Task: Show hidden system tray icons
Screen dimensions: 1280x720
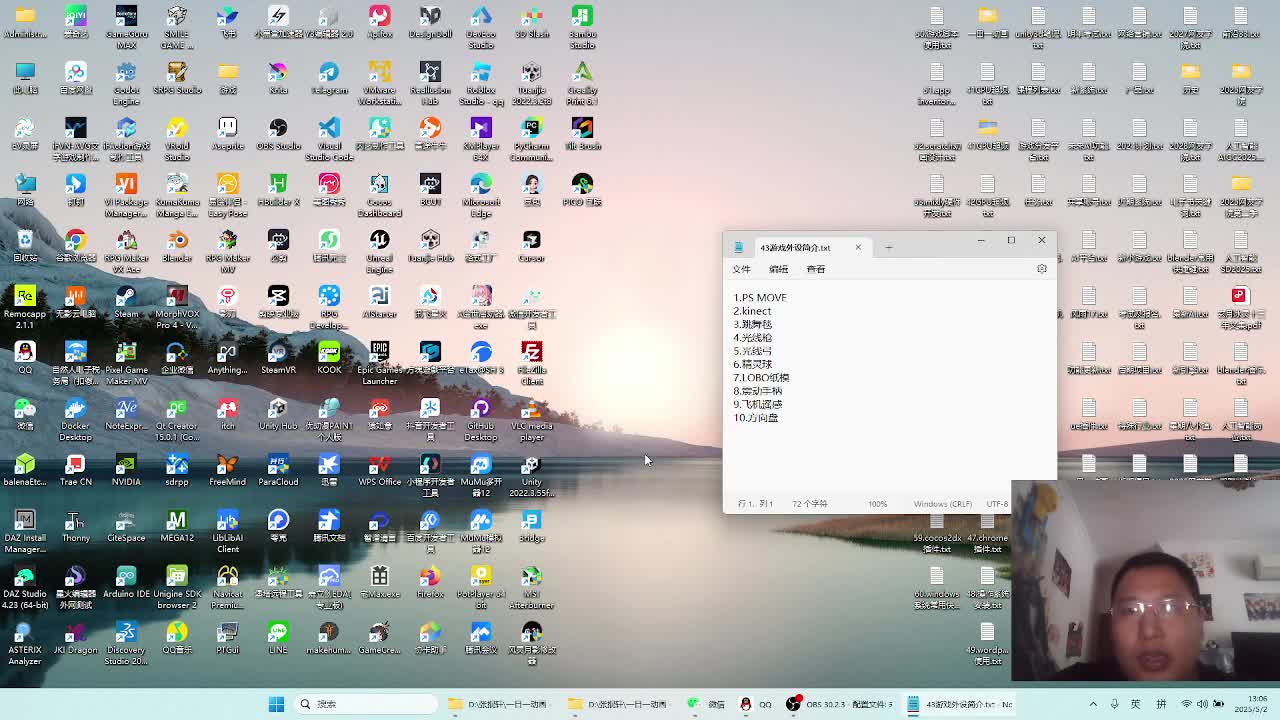Action: pos(1093,704)
